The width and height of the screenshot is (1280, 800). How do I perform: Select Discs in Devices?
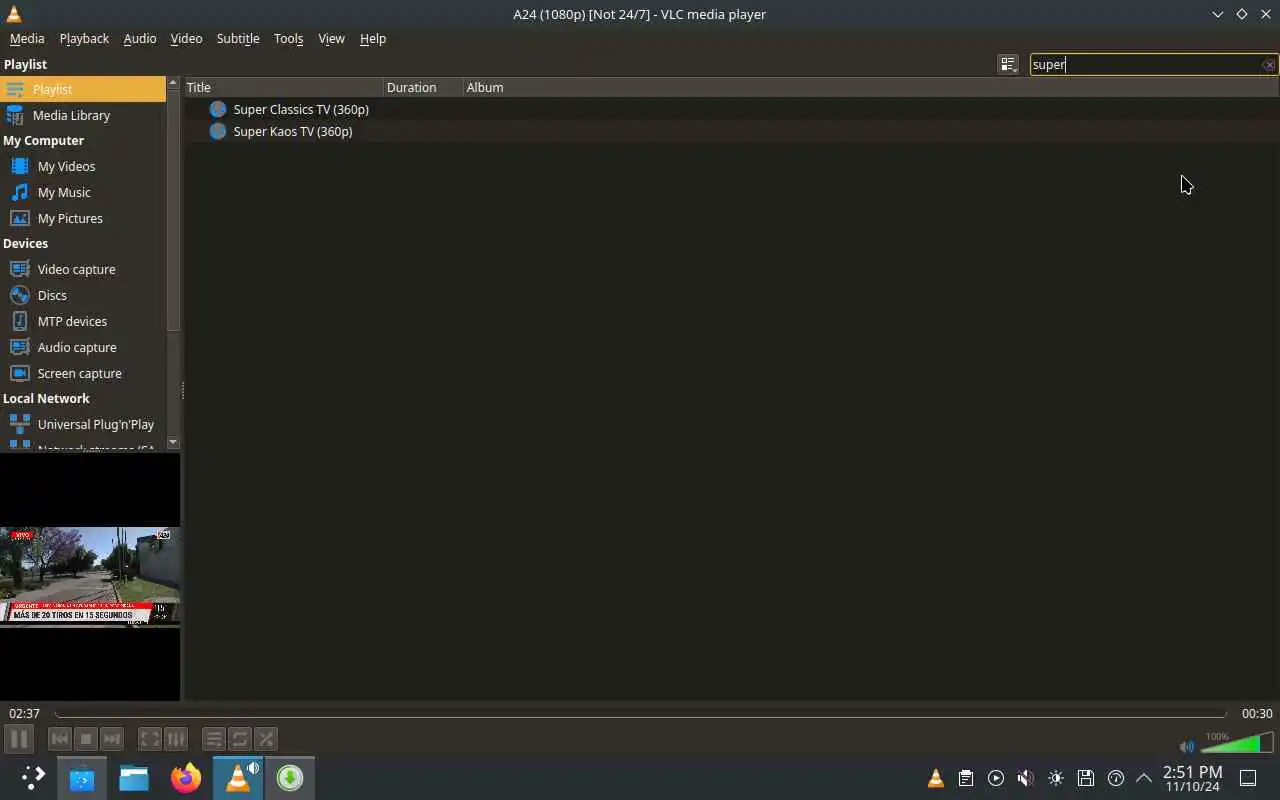(83, 295)
